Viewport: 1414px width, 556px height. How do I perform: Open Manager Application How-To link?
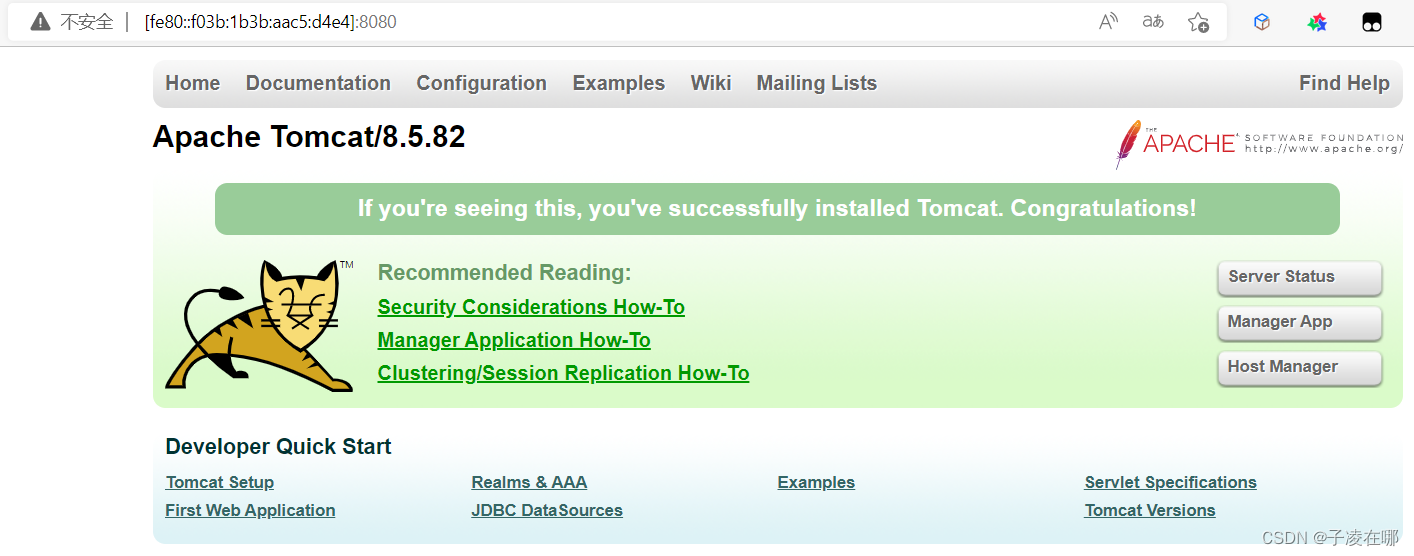[514, 340]
